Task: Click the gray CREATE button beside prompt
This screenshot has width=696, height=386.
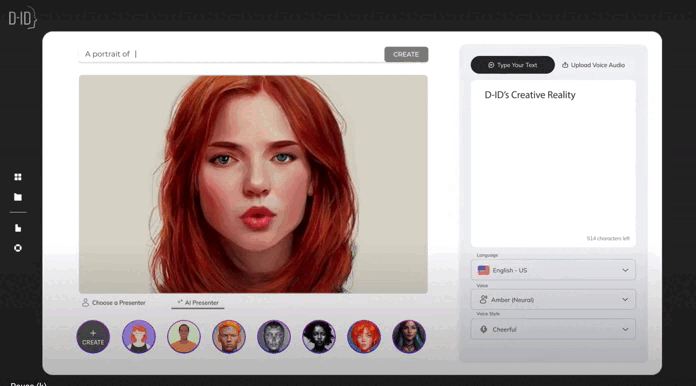Action: [x=406, y=54]
